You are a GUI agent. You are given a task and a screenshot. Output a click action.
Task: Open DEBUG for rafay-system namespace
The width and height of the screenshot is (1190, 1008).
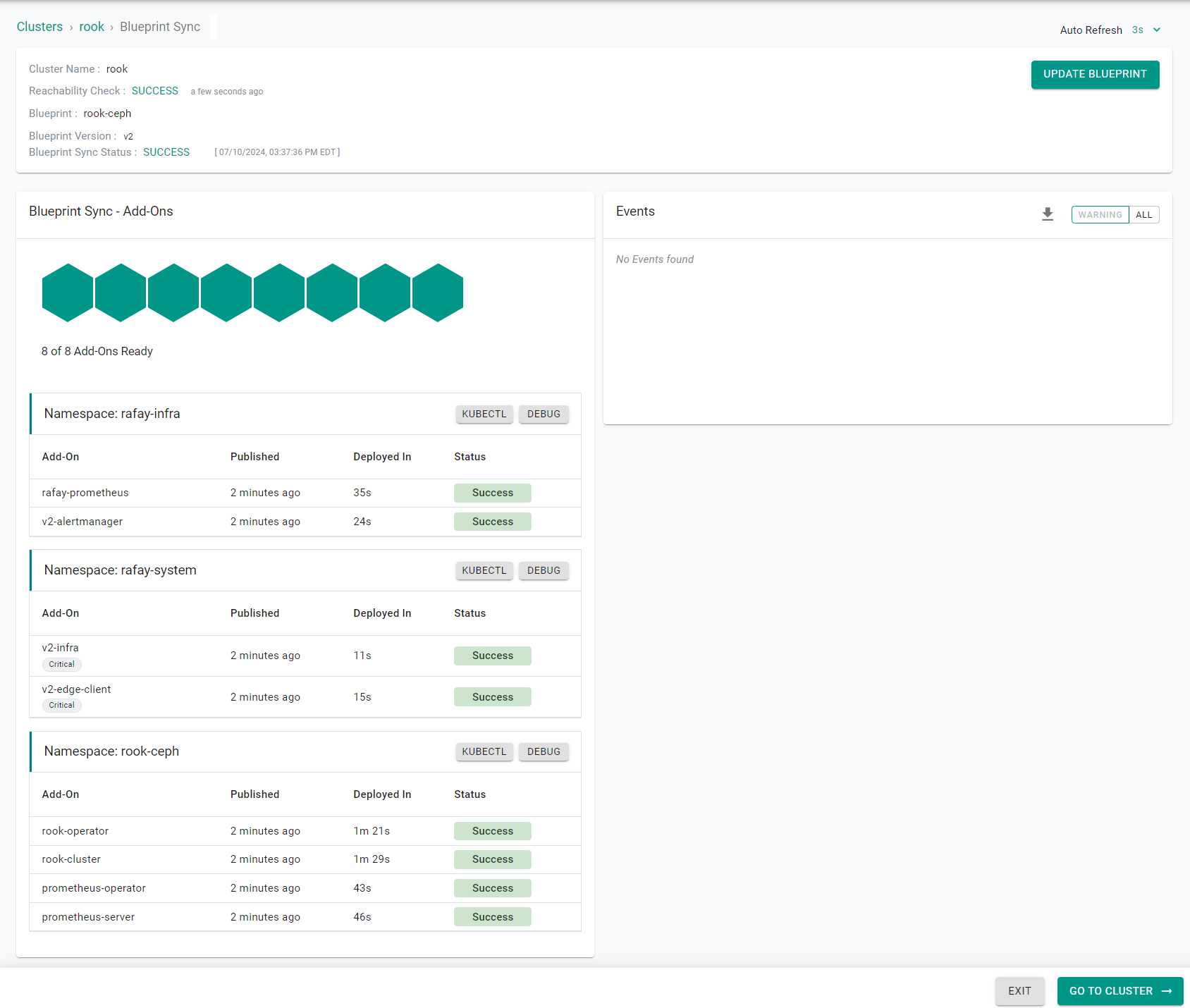(544, 570)
